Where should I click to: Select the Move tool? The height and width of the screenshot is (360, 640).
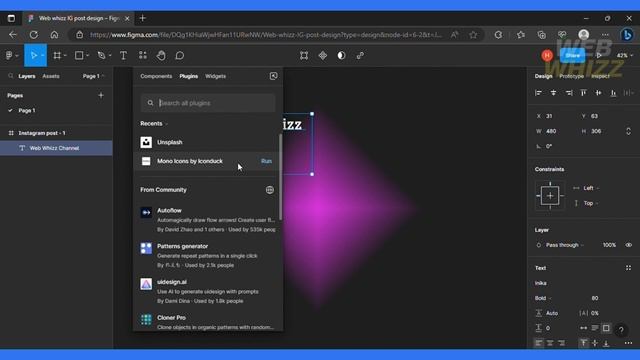(x=34, y=56)
